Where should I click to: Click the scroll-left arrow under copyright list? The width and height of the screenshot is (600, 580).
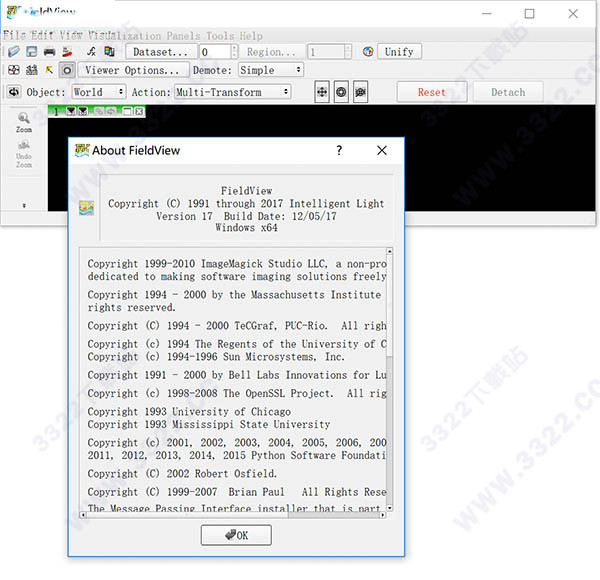[83, 515]
